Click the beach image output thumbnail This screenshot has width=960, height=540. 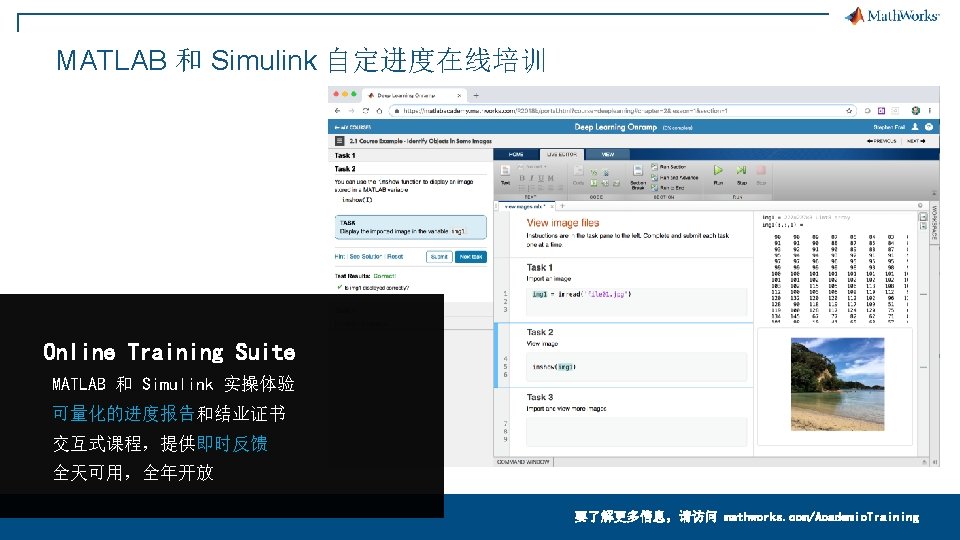point(837,384)
